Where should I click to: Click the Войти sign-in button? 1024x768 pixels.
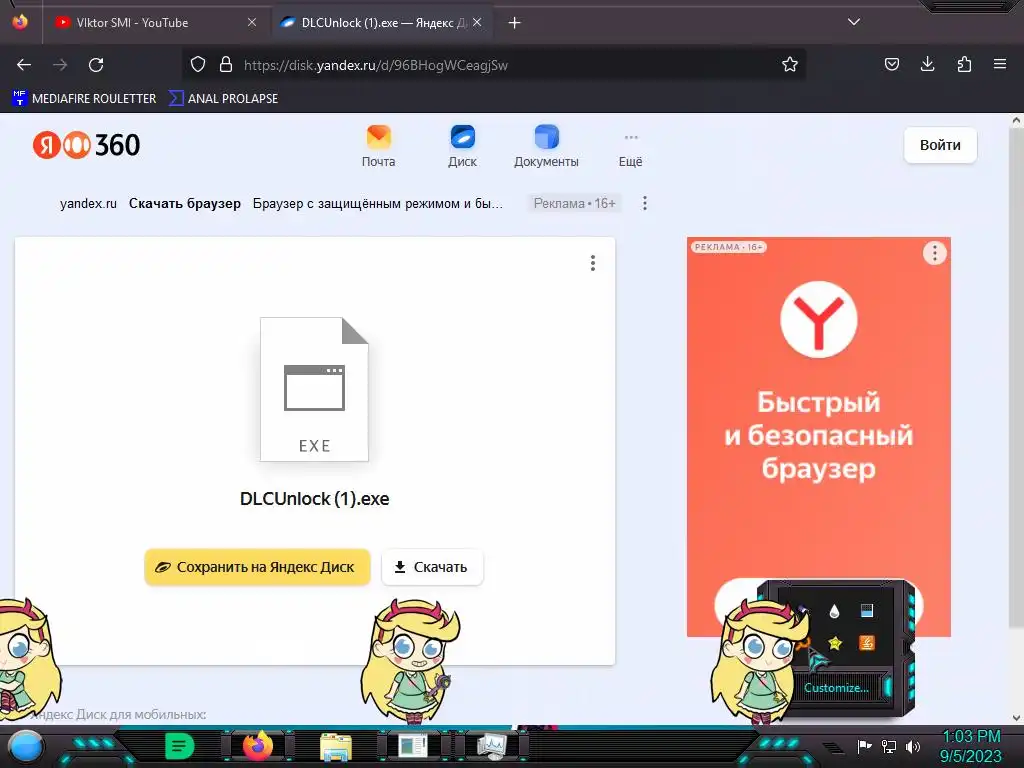click(x=940, y=145)
